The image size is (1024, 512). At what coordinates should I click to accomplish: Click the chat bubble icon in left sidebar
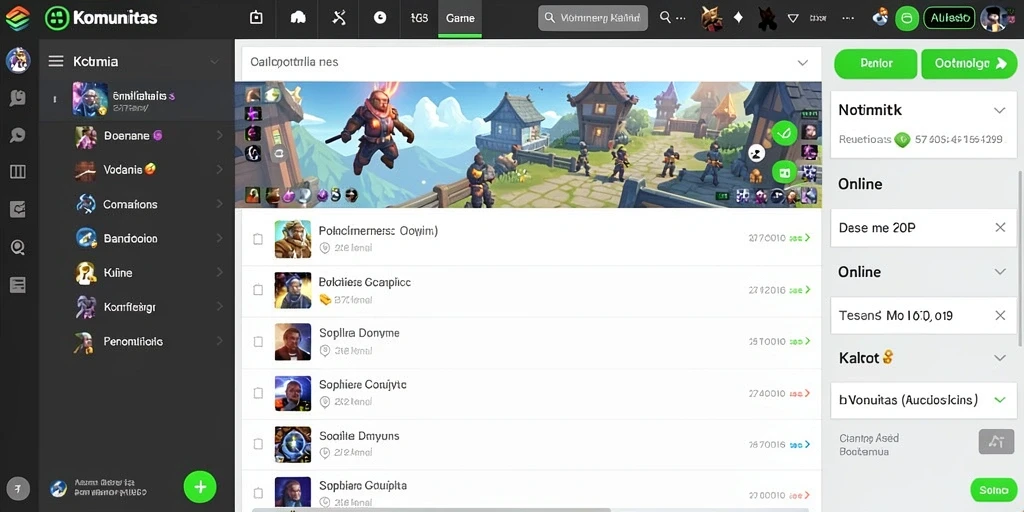click(x=18, y=135)
